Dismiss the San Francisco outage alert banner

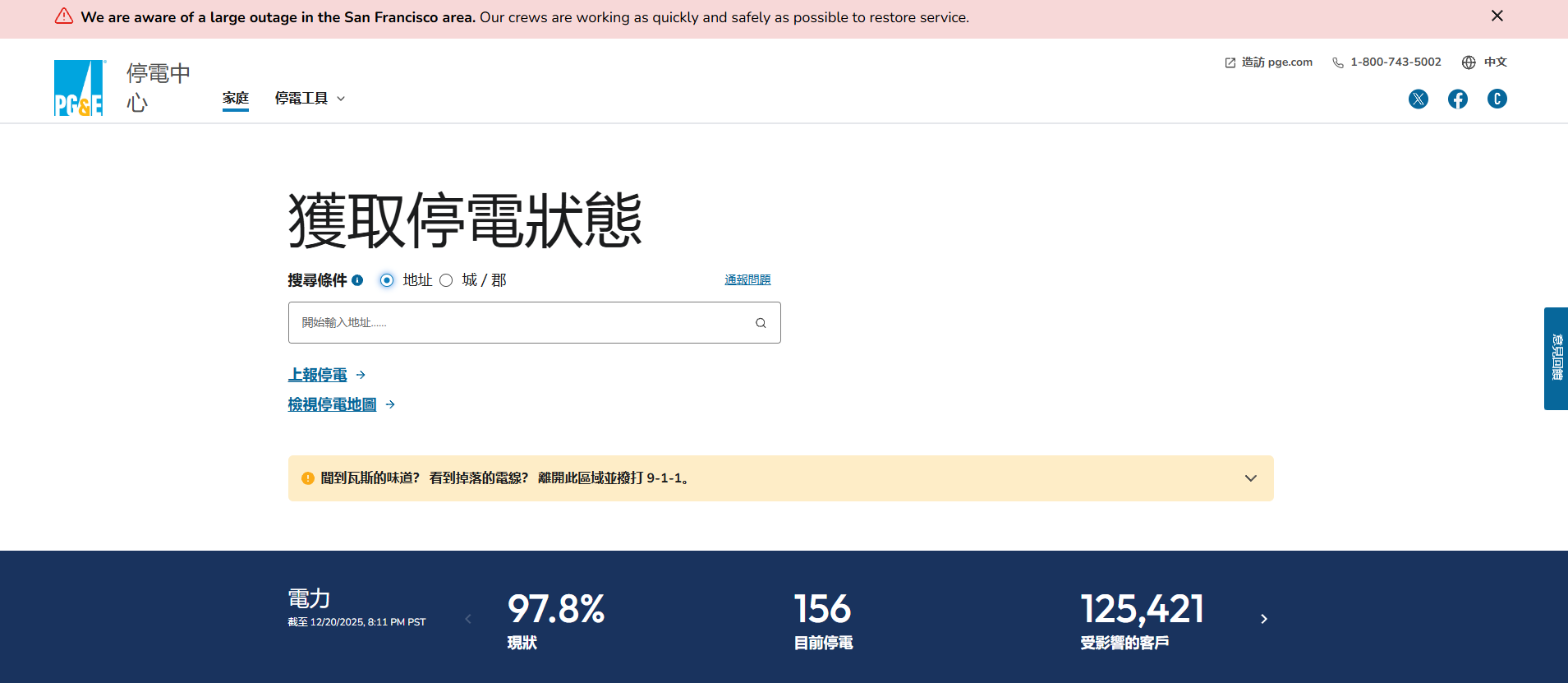1497,16
